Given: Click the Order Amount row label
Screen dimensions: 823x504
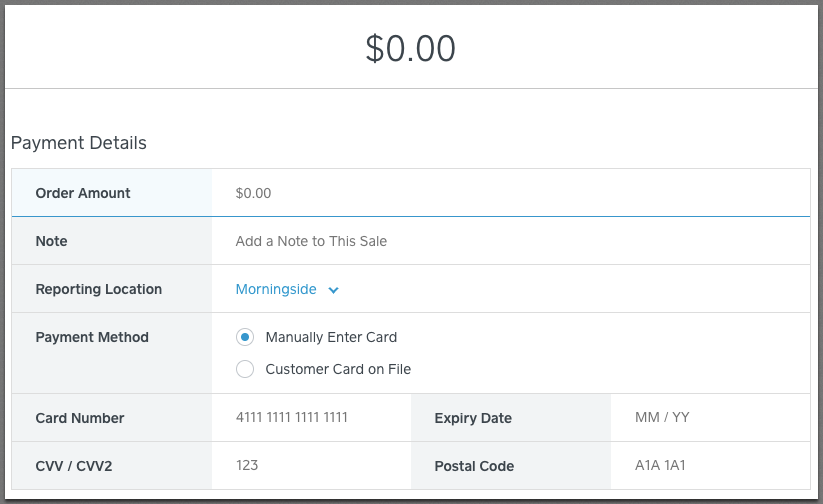Looking at the screenshot, I should click(x=83, y=193).
